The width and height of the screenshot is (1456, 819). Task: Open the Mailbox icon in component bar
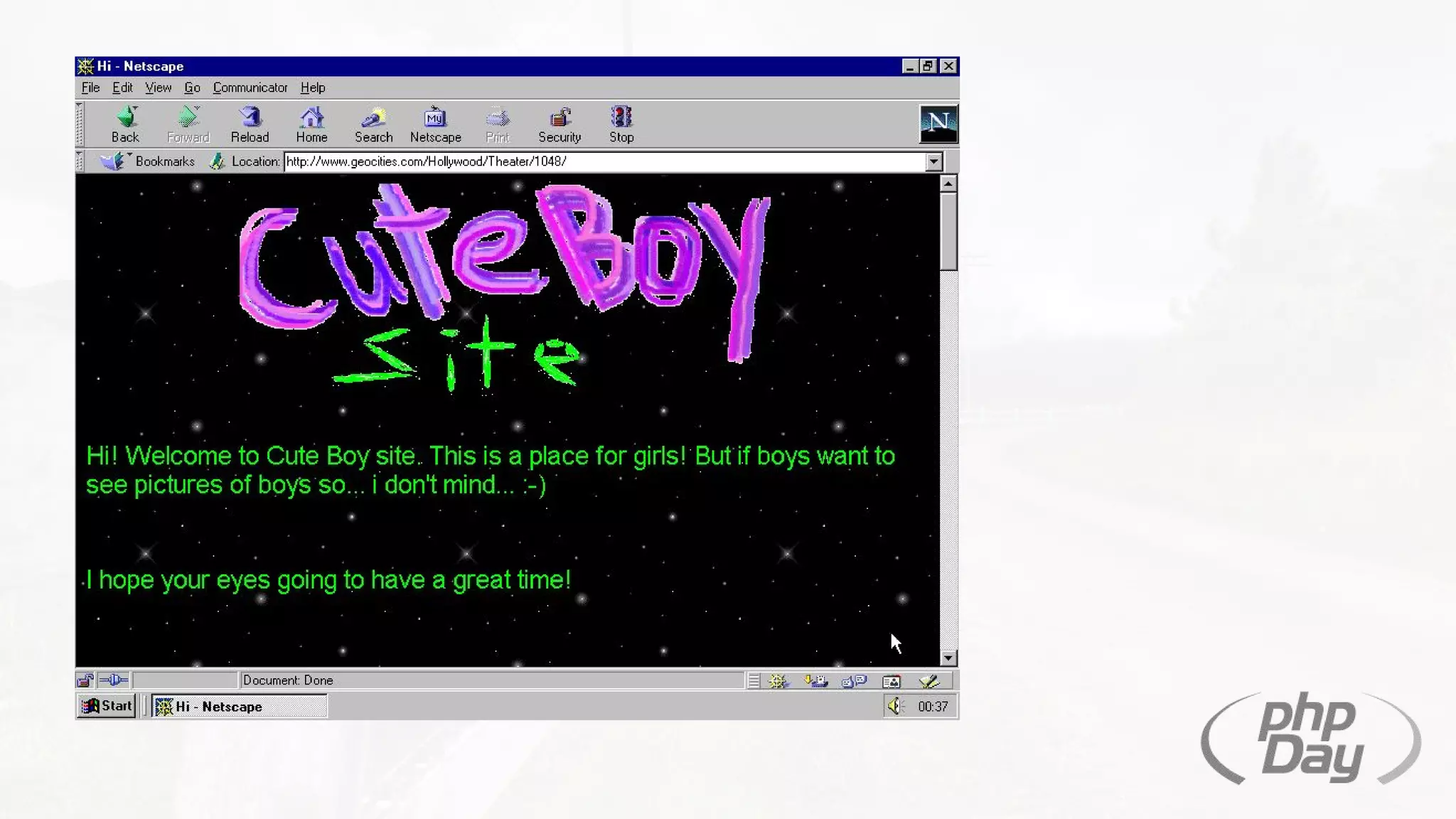[x=815, y=681]
